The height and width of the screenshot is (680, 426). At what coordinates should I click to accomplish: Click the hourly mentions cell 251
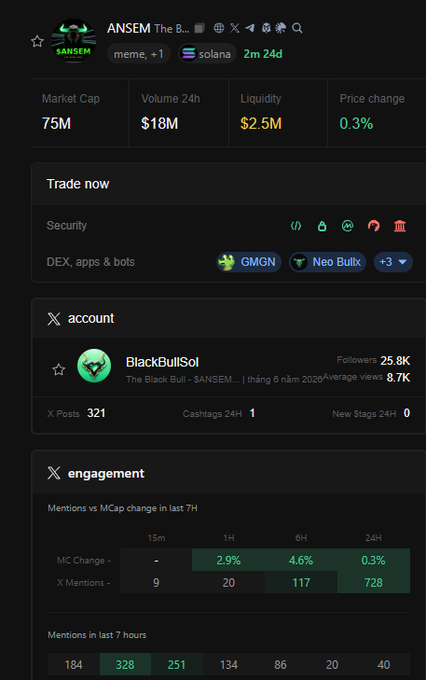[x=177, y=664]
